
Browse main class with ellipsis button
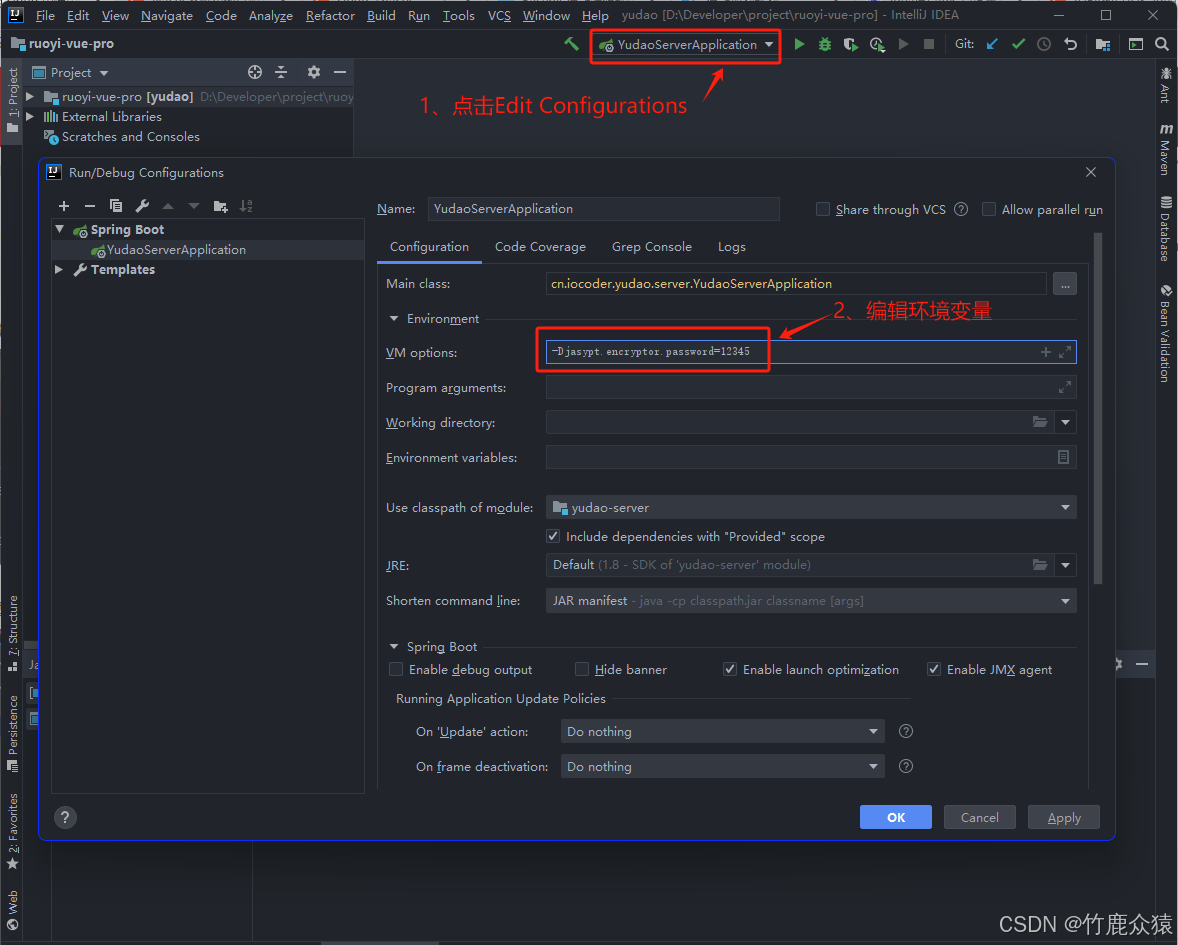tap(1065, 284)
